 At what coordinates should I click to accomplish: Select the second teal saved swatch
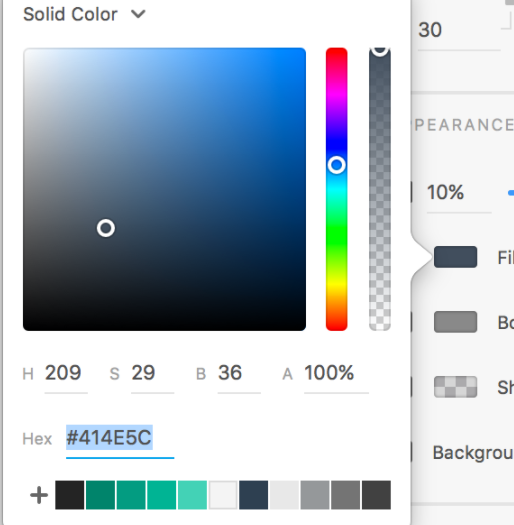[x=131, y=495]
